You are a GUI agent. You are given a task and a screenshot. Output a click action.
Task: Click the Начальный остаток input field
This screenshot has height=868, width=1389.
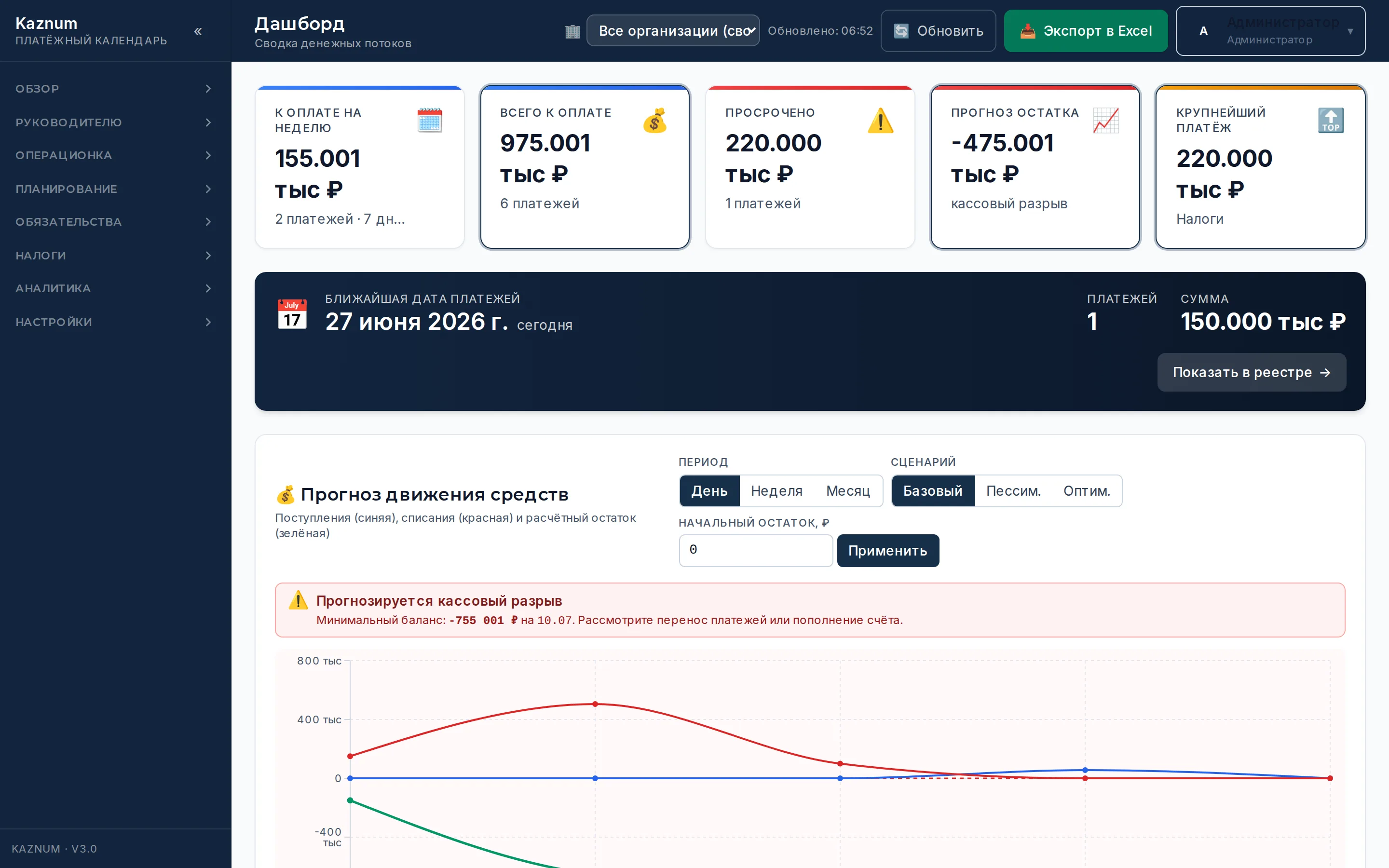tap(756, 551)
